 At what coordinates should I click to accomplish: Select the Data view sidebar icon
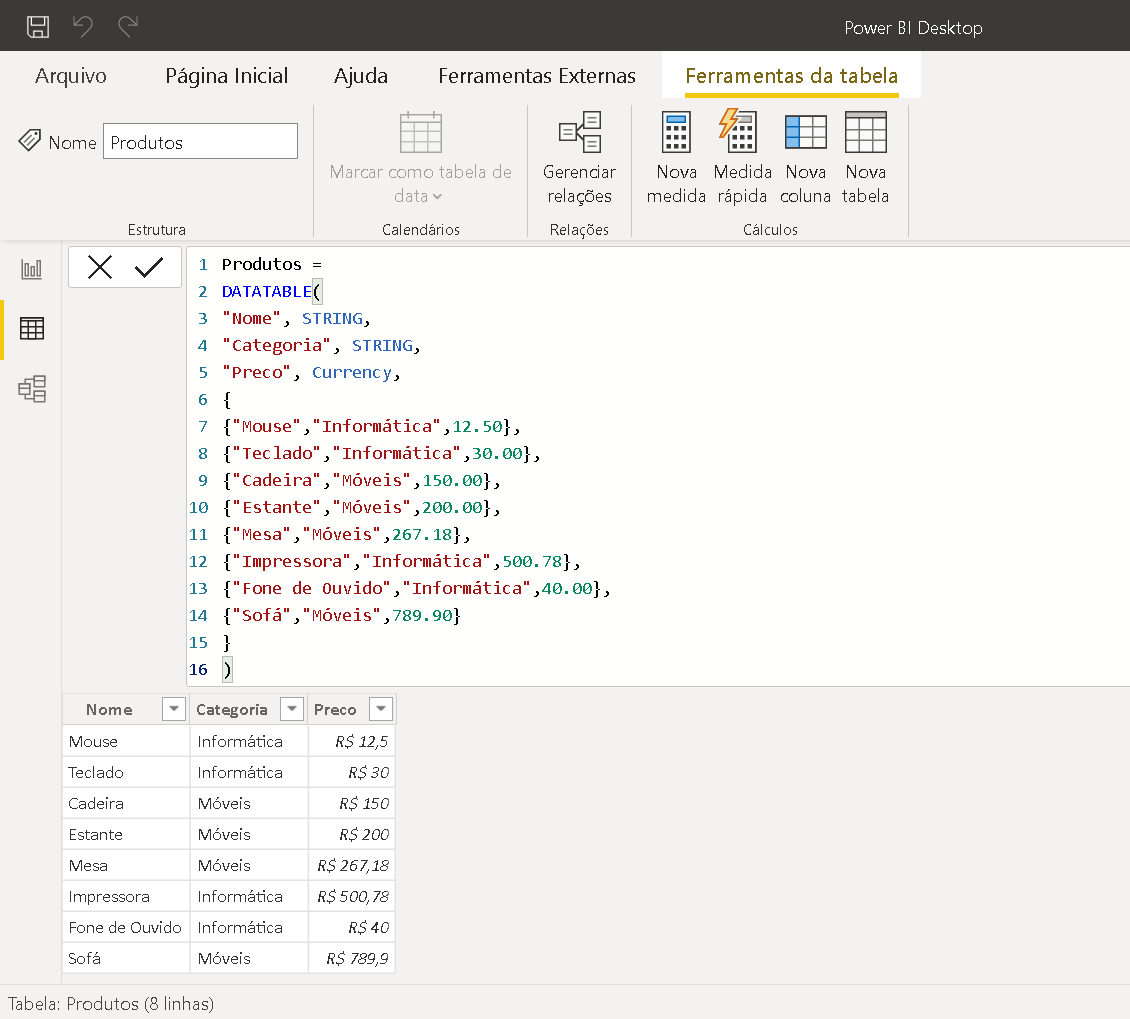click(31, 328)
